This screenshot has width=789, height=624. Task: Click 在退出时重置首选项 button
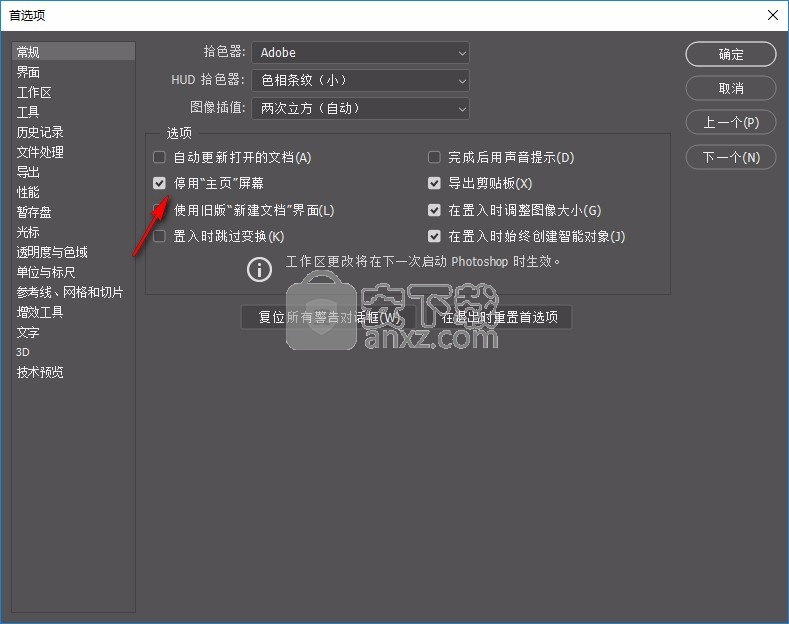[x=499, y=317]
